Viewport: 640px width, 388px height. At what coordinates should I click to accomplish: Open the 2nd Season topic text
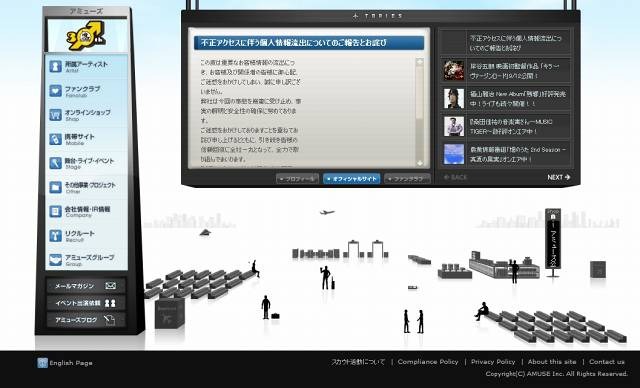tap(518, 154)
